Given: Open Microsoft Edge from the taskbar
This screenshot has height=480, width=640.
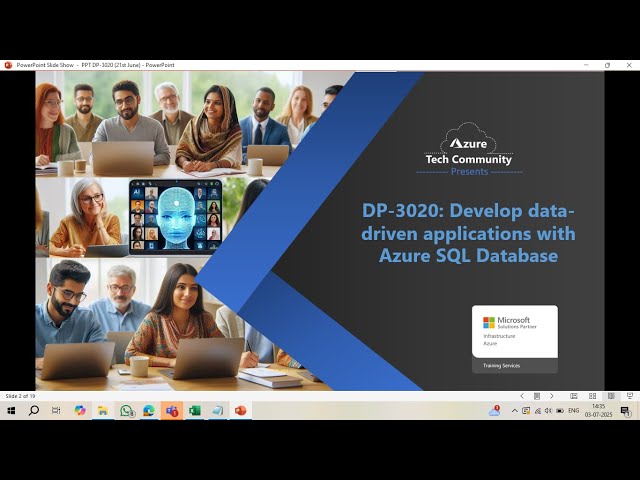Looking at the screenshot, I should point(149,411).
